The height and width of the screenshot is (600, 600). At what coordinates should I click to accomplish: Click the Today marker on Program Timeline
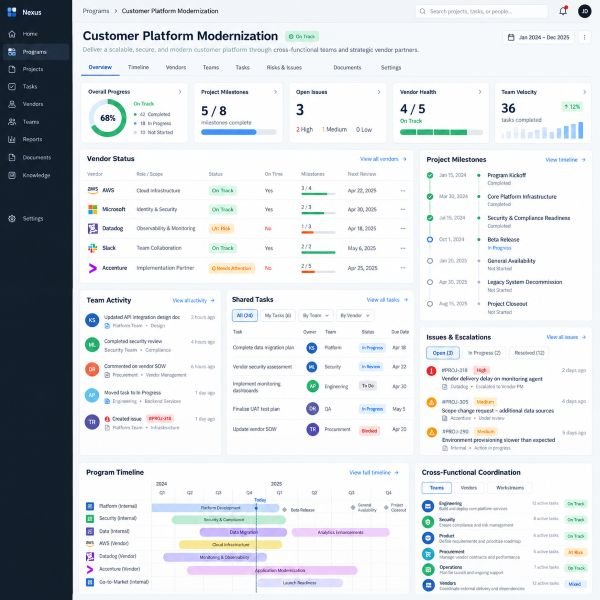point(260,500)
